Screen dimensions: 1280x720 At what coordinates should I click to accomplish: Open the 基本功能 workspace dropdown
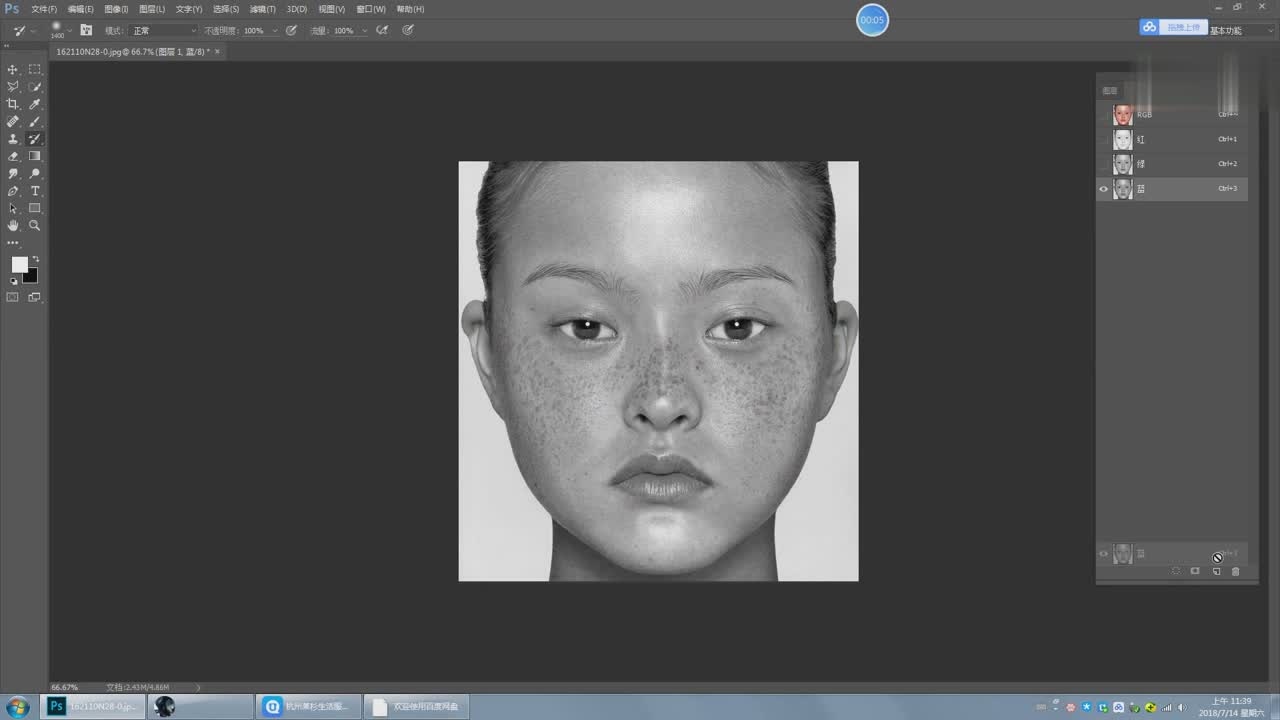(x=1240, y=30)
